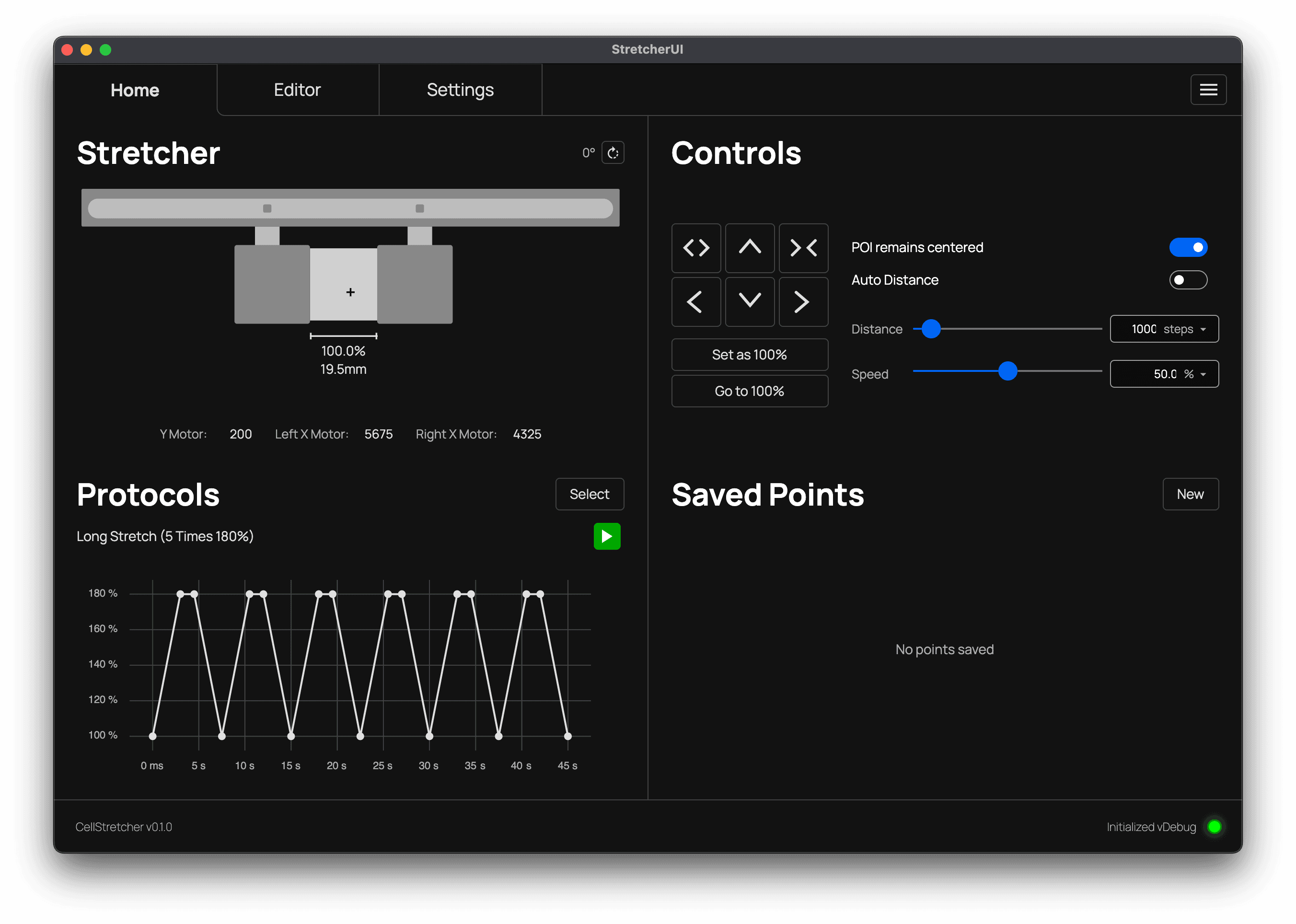Open the hamburger menu
The width and height of the screenshot is (1296, 924).
point(1208,89)
